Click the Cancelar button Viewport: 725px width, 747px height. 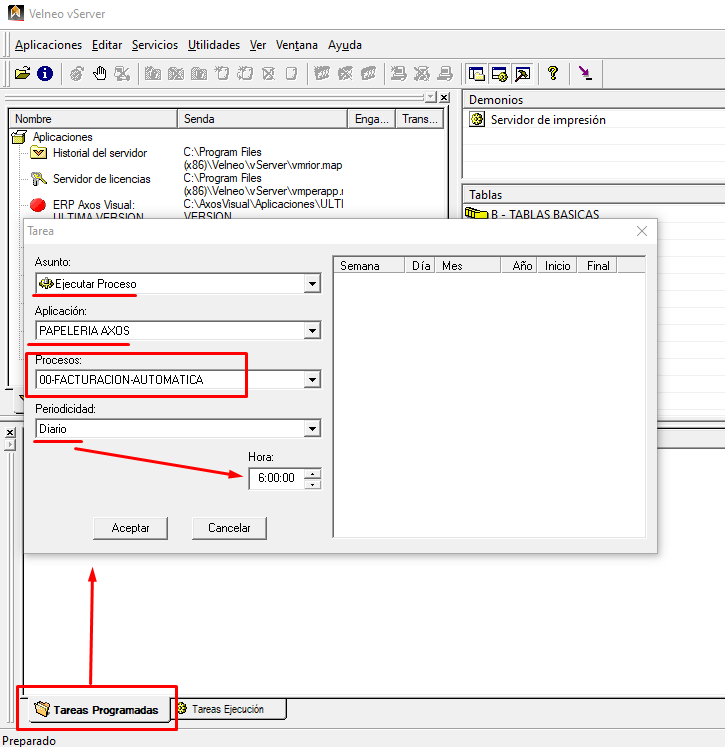click(x=229, y=528)
